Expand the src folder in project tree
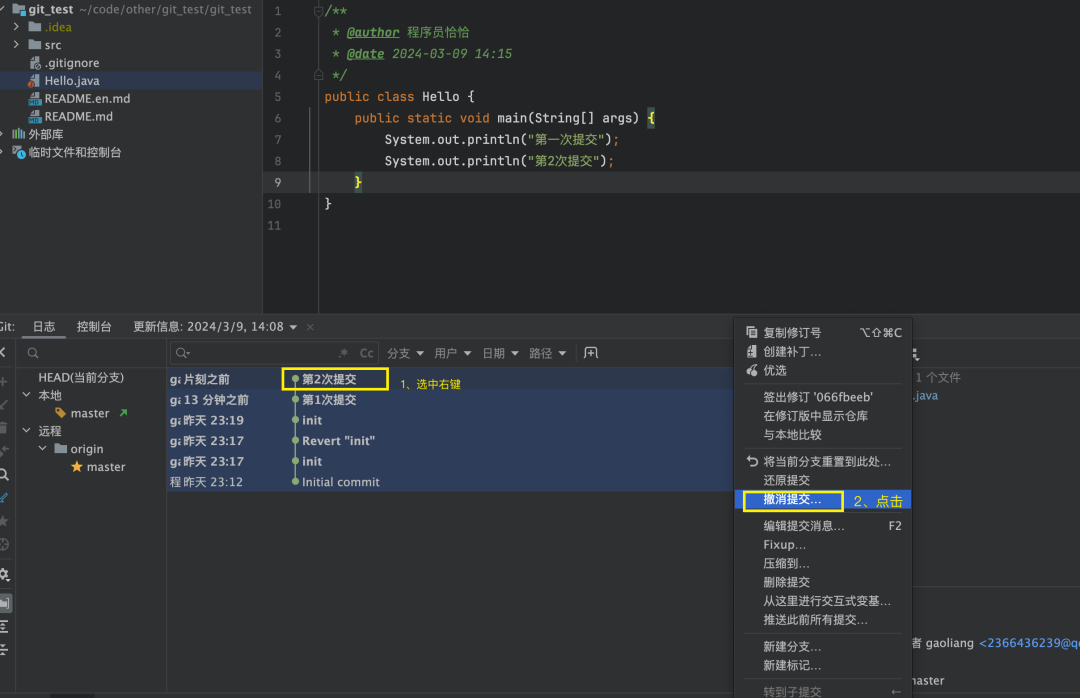The width and height of the screenshot is (1080, 698). coord(17,45)
